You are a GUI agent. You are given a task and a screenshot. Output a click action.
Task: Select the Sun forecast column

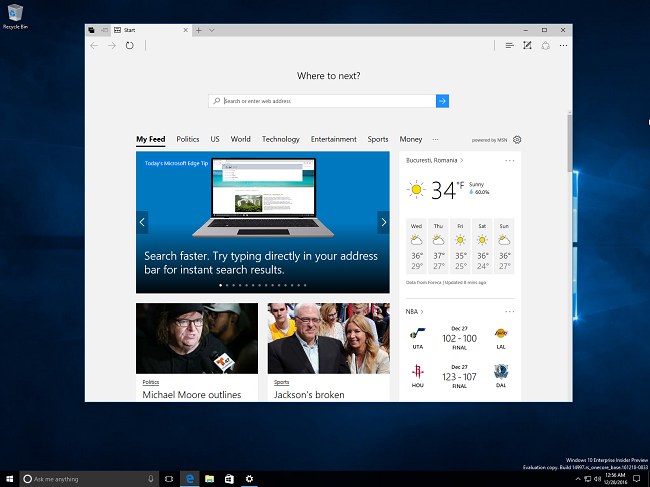pos(504,246)
